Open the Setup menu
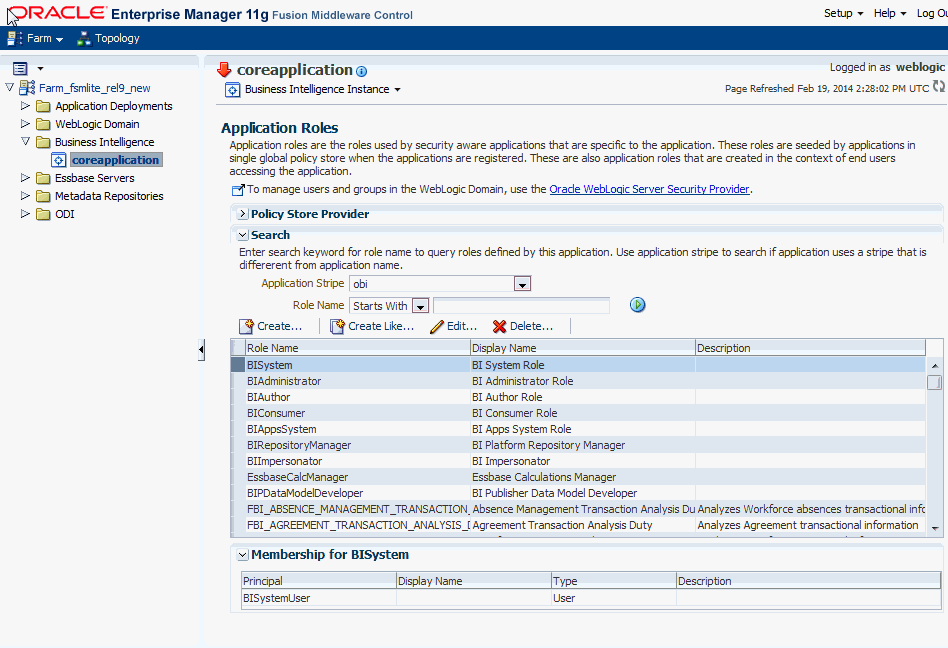 (843, 13)
